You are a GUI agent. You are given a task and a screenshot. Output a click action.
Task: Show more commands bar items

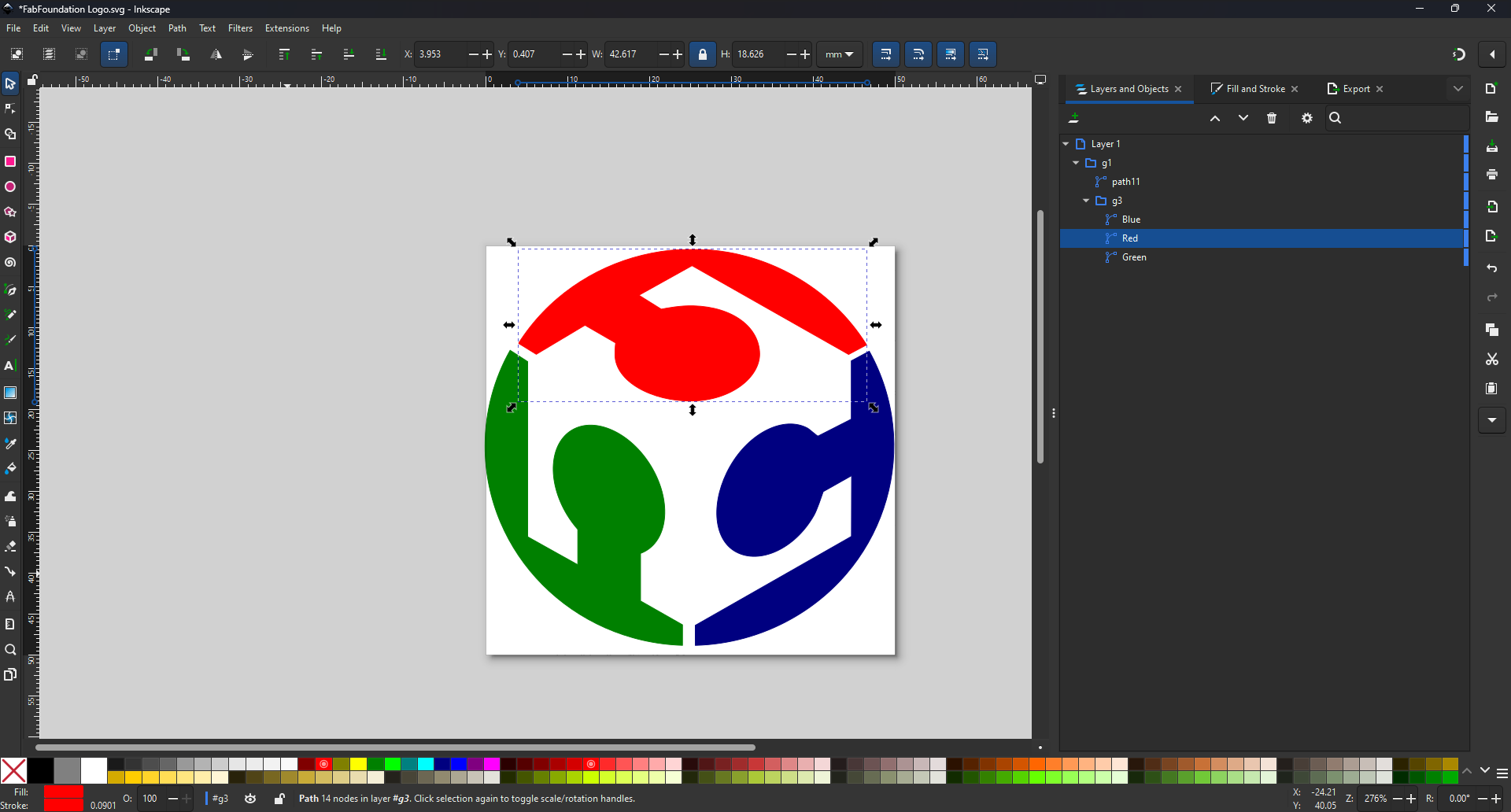pos(1492,420)
